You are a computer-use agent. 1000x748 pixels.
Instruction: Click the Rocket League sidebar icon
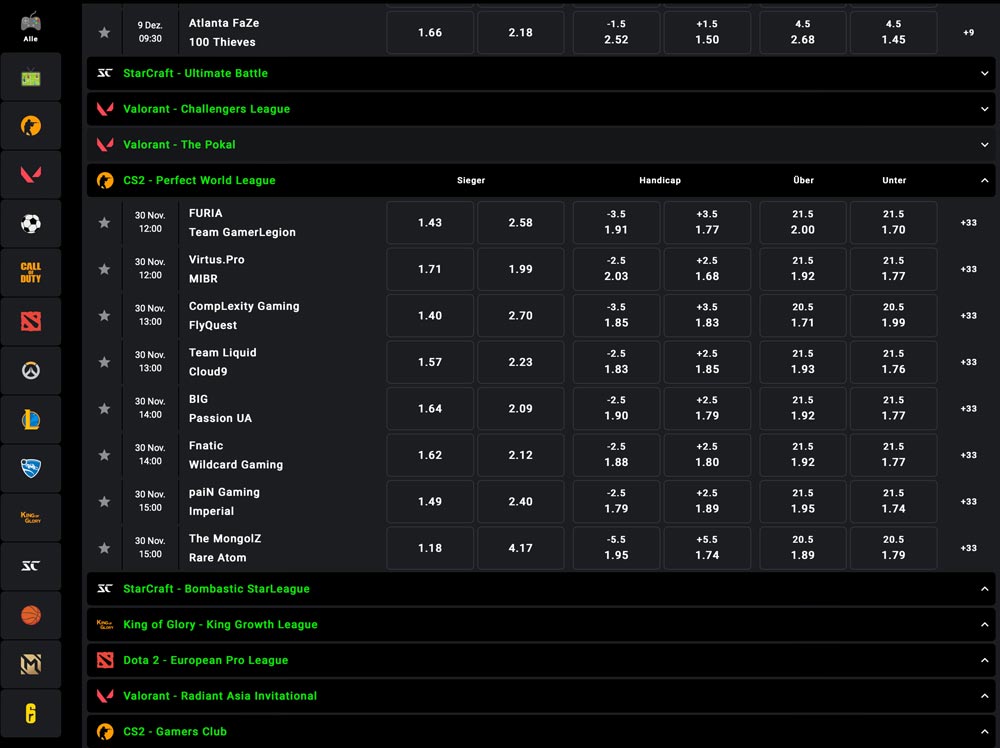click(x=30, y=469)
